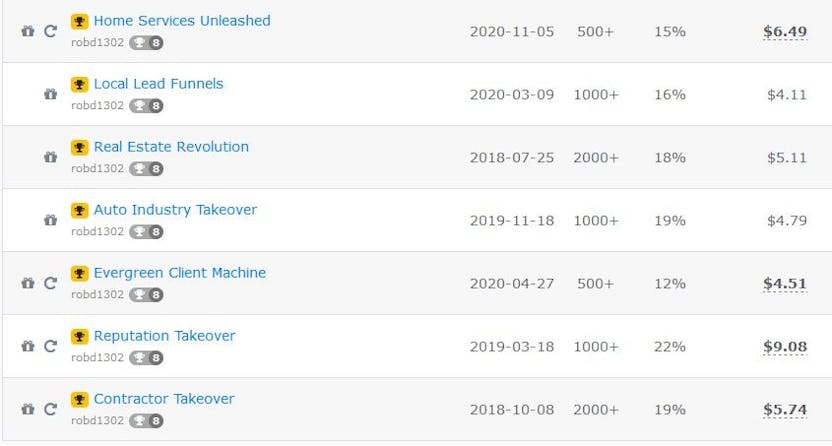This screenshot has width=832, height=446.
Task: Click the badge next to robd1302 under Auto Industry Takeover
Action: (147, 232)
